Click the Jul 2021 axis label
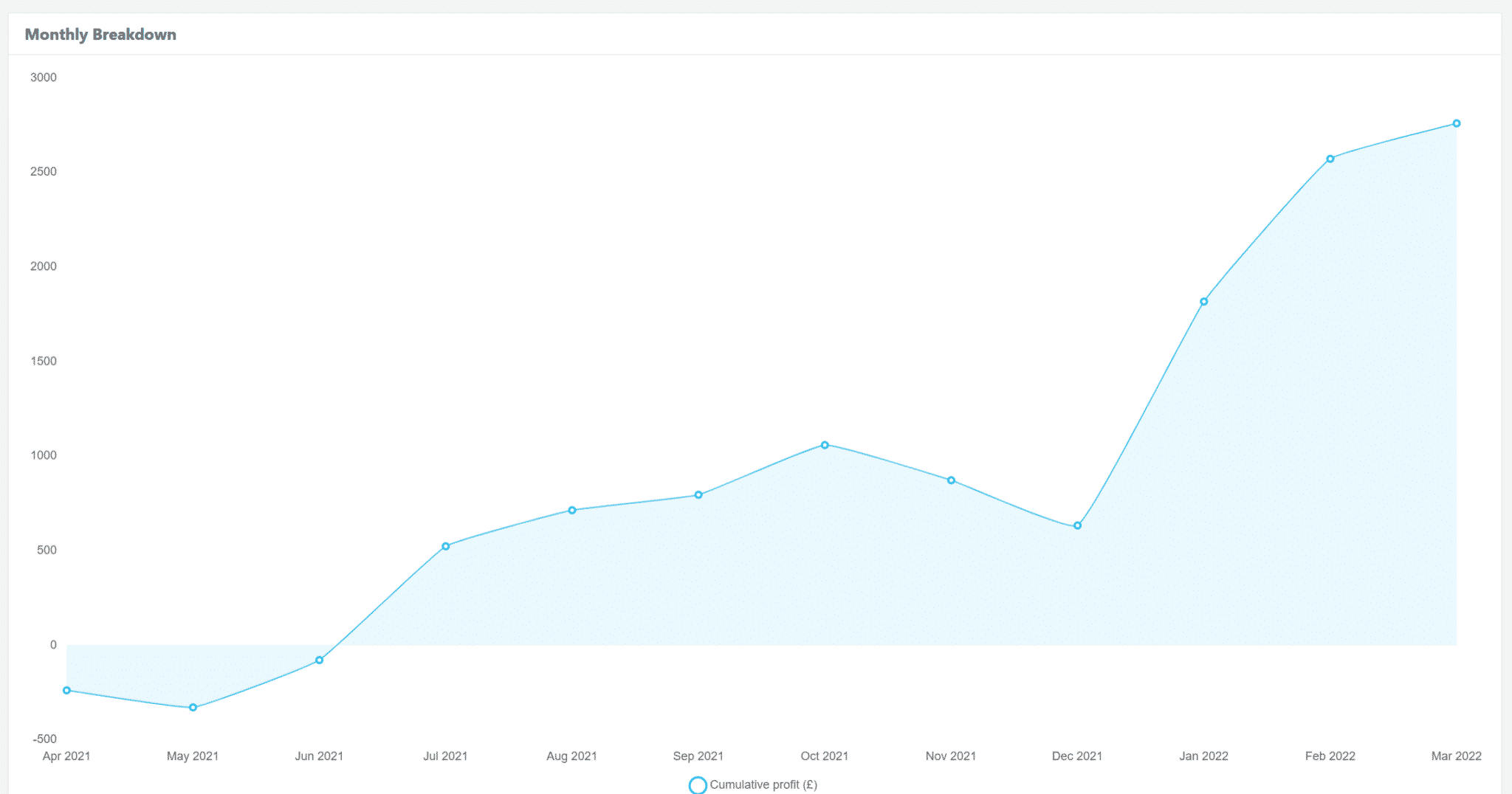This screenshot has width=1512, height=794. click(x=445, y=756)
